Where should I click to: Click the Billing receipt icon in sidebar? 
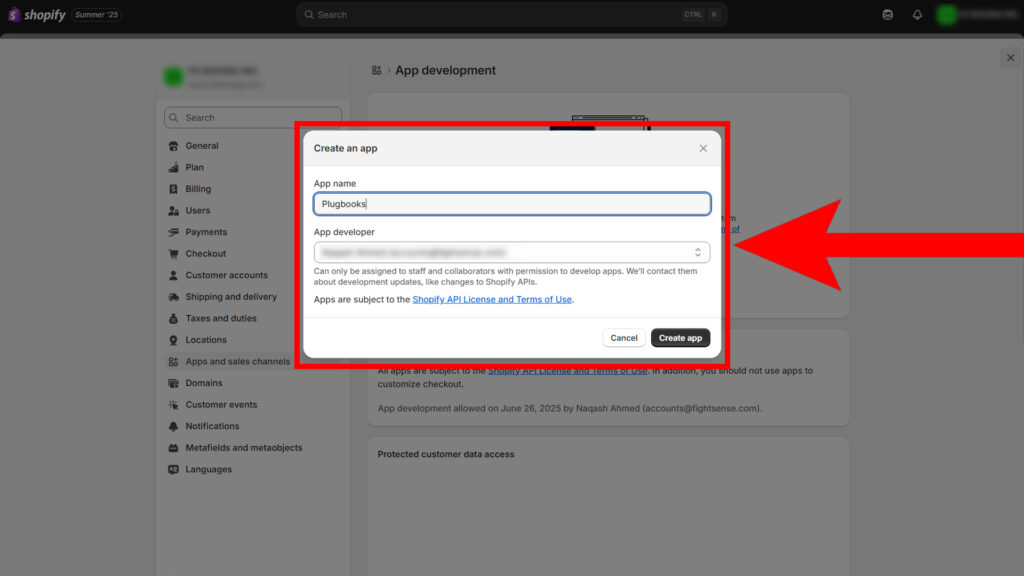pyautogui.click(x=173, y=189)
